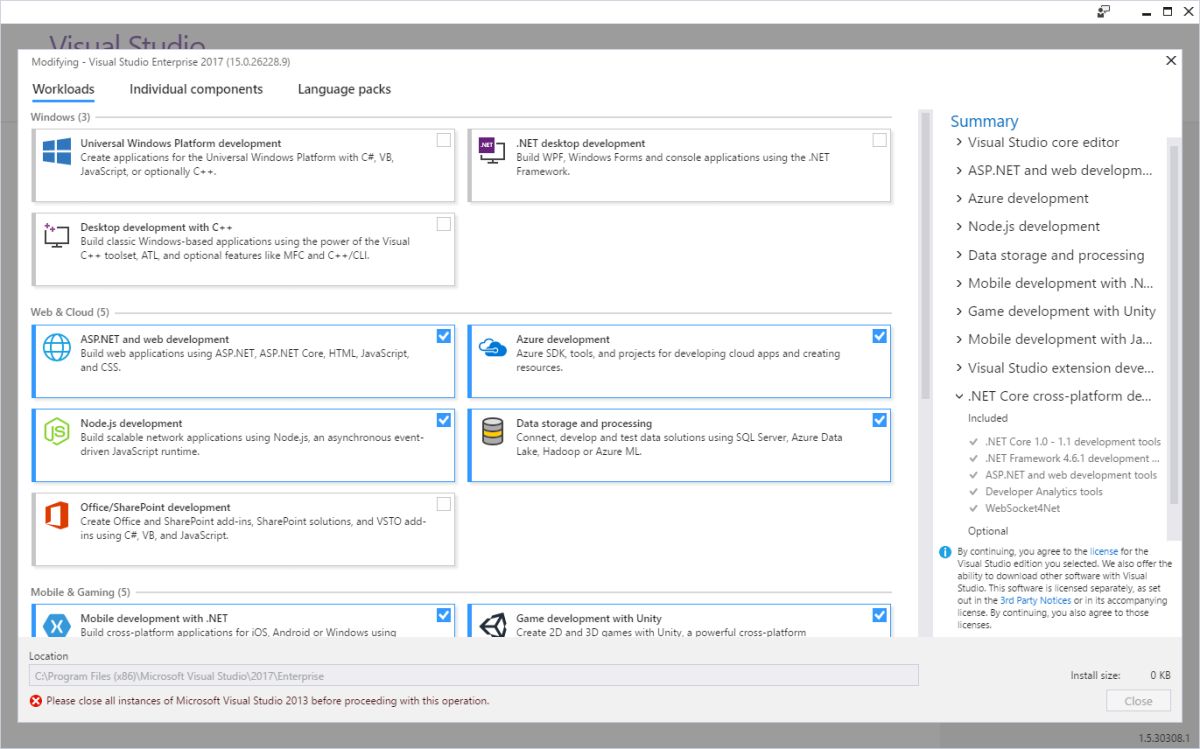Click the Desktop development with C++ icon
1200x749 pixels.
coord(56,236)
